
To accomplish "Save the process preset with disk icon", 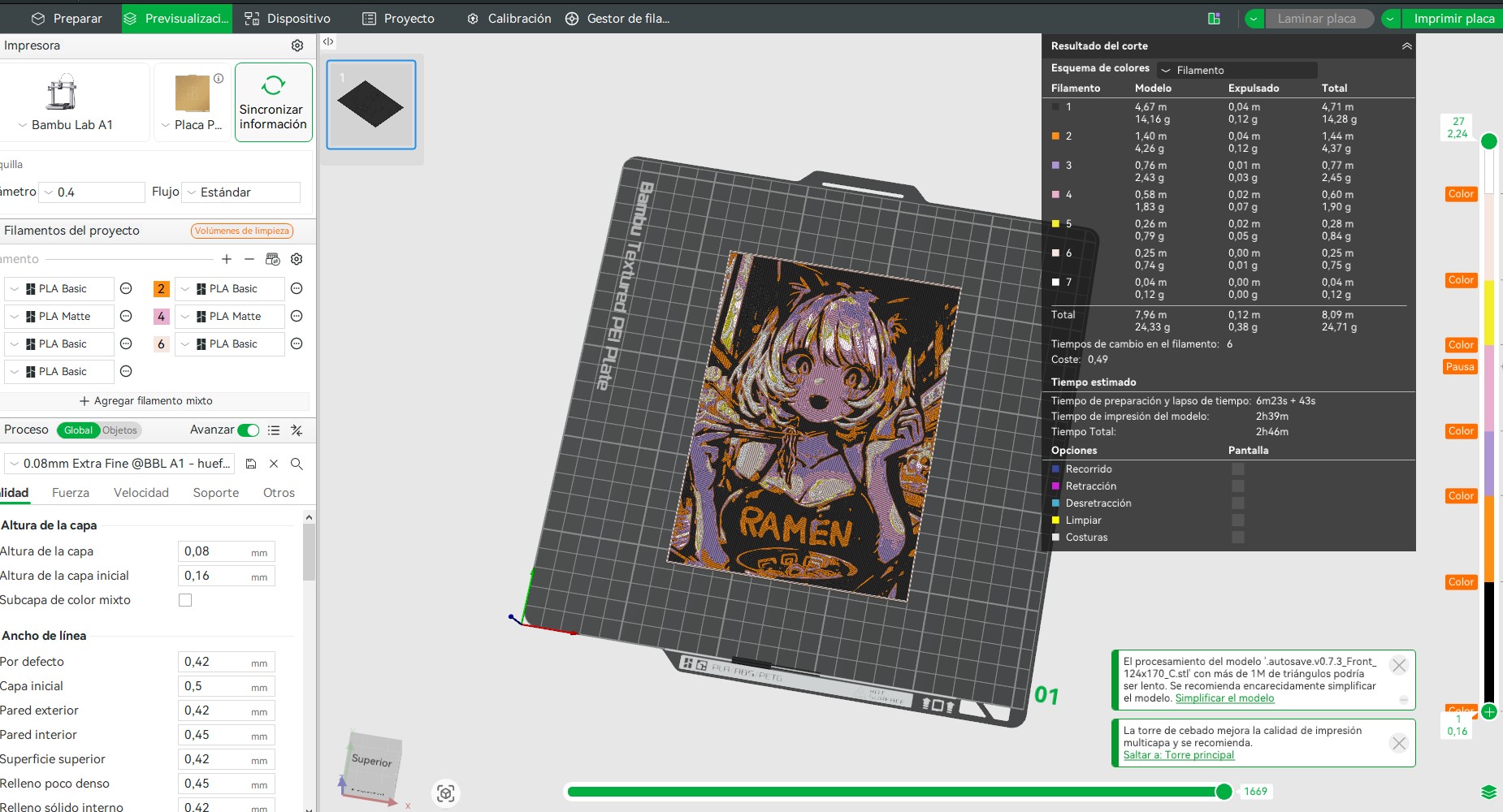I will click(251, 464).
